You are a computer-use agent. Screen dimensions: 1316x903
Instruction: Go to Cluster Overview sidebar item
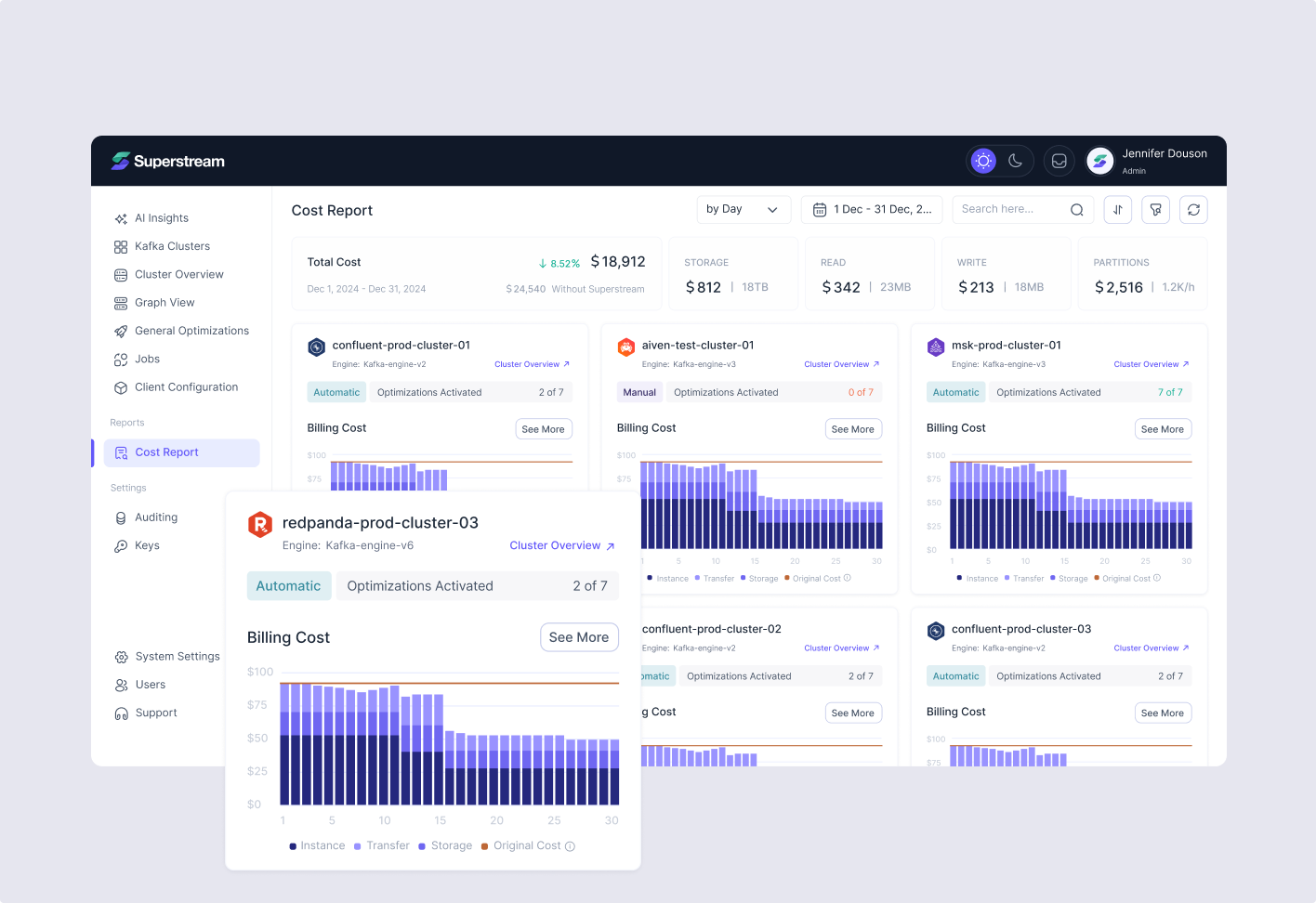(x=179, y=275)
